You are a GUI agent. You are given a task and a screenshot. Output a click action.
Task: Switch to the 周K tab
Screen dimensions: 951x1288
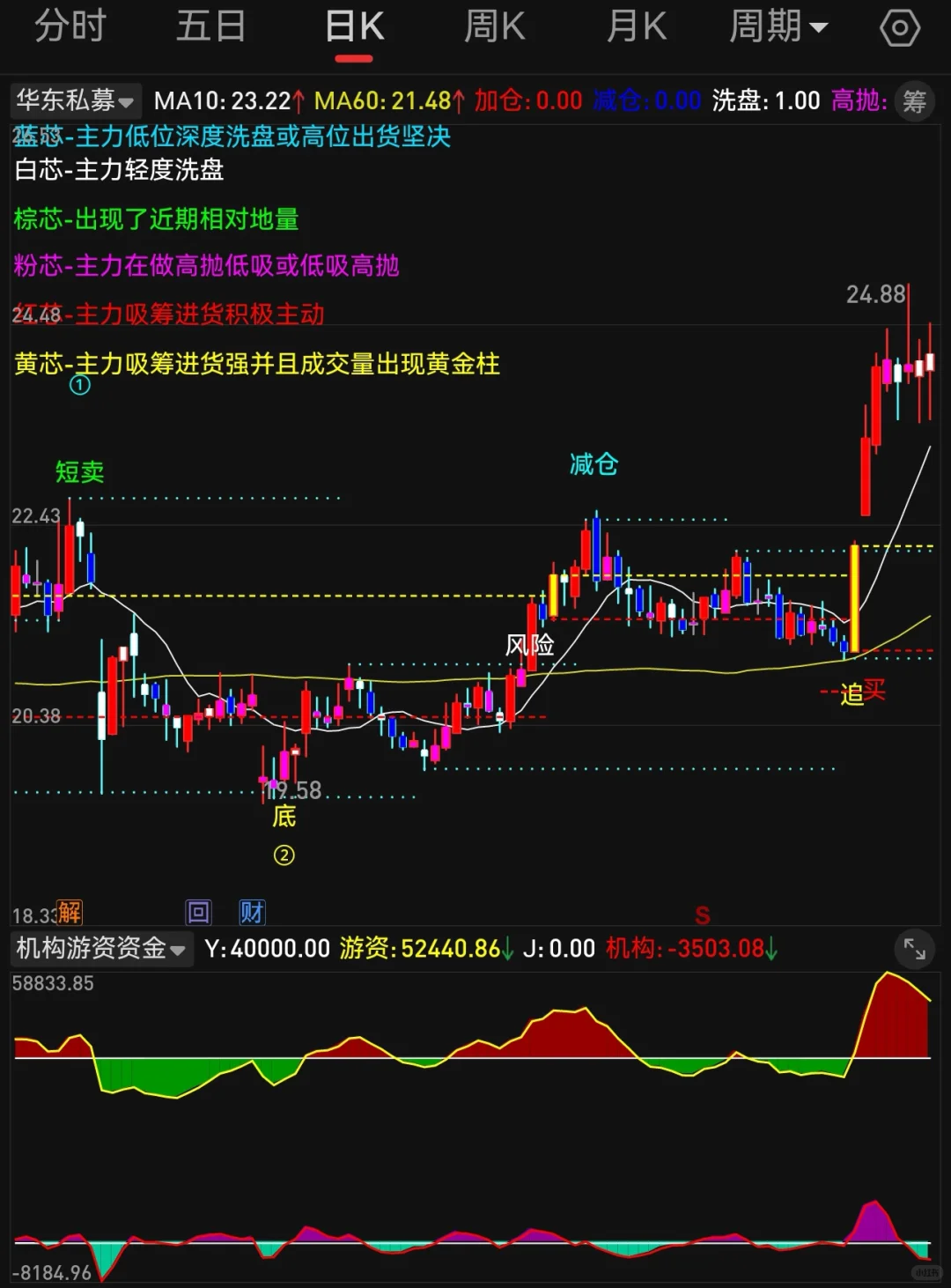pos(495,26)
